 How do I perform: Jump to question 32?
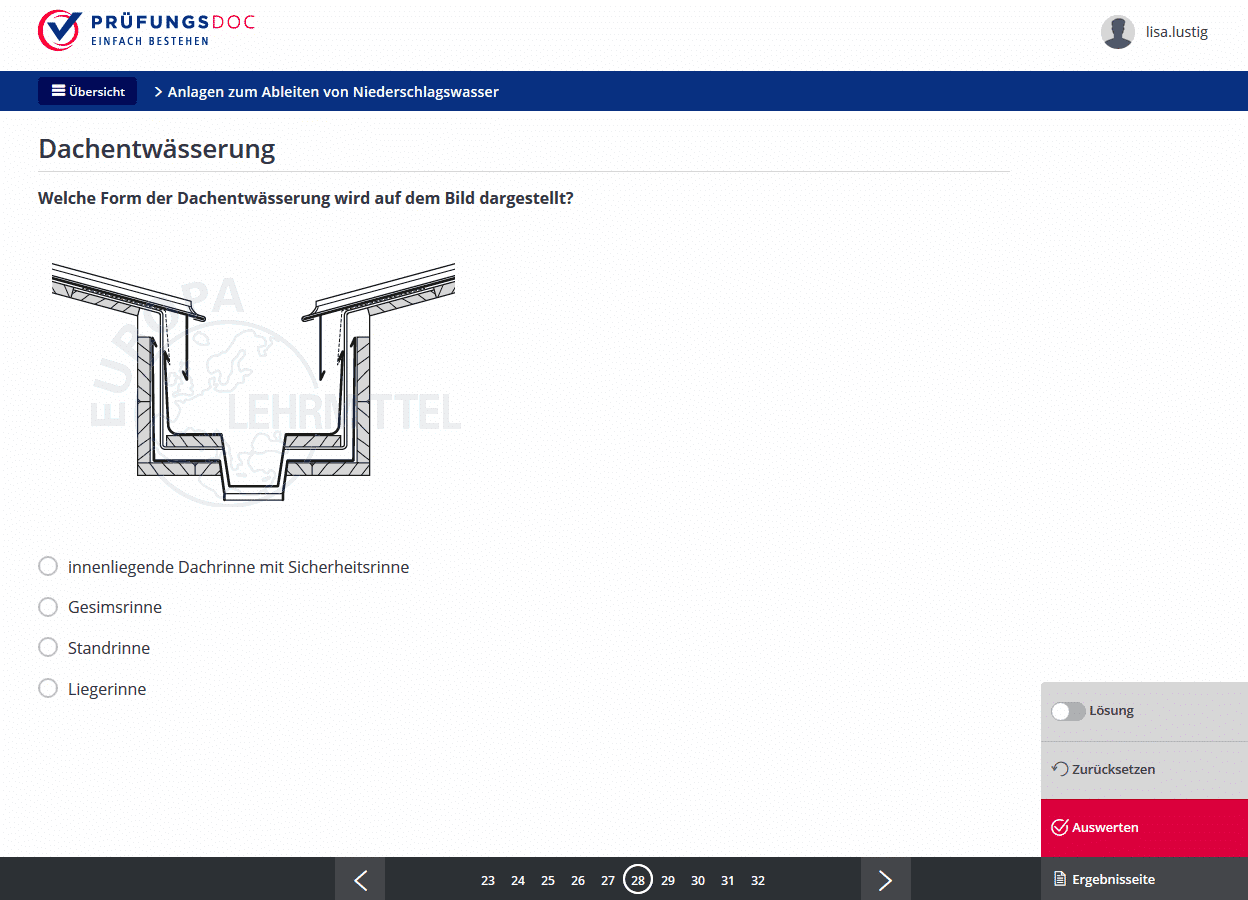coord(758,881)
